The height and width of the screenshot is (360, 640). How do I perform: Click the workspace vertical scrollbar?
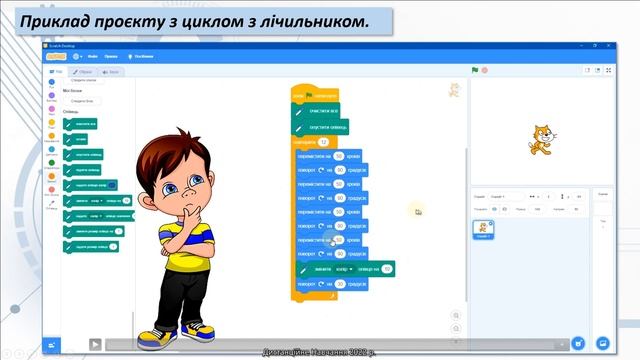point(466,224)
